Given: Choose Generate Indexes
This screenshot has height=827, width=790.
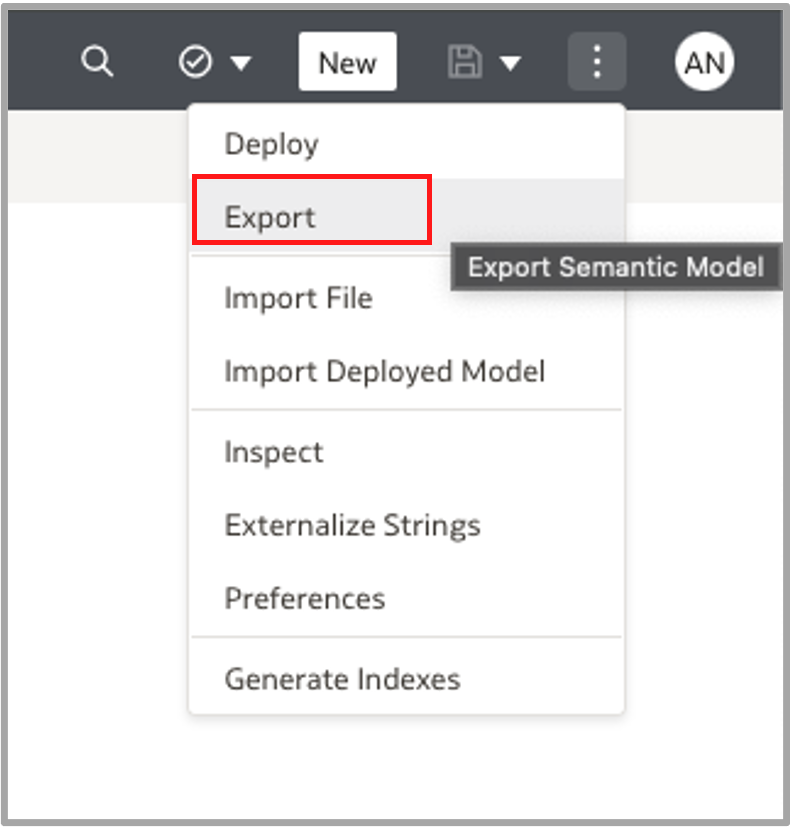Looking at the screenshot, I should [342, 679].
